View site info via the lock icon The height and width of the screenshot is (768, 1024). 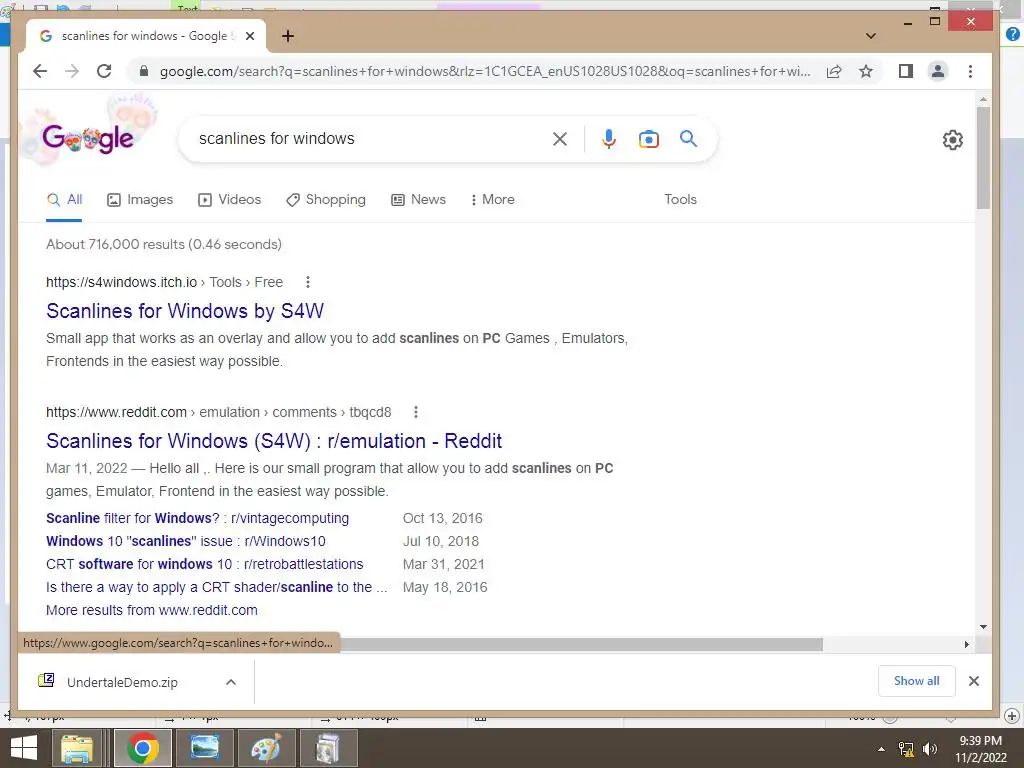[x=144, y=71]
